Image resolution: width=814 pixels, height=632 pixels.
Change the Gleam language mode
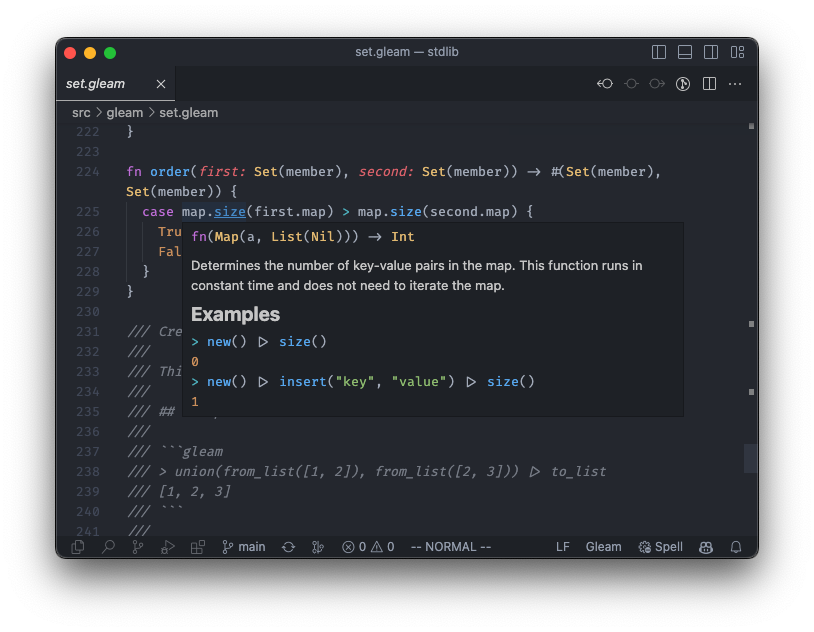click(603, 547)
